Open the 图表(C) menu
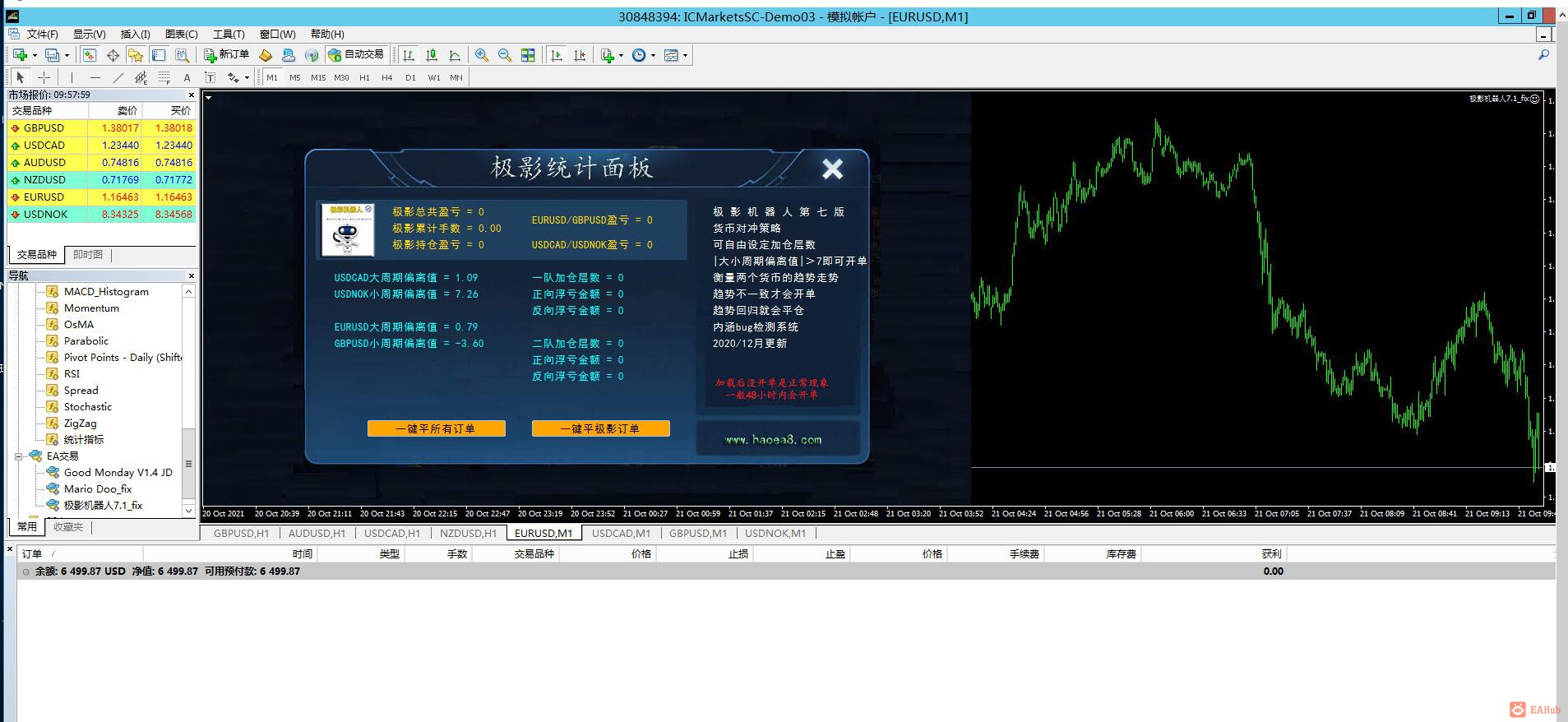The height and width of the screenshot is (722, 1568). pyautogui.click(x=181, y=34)
